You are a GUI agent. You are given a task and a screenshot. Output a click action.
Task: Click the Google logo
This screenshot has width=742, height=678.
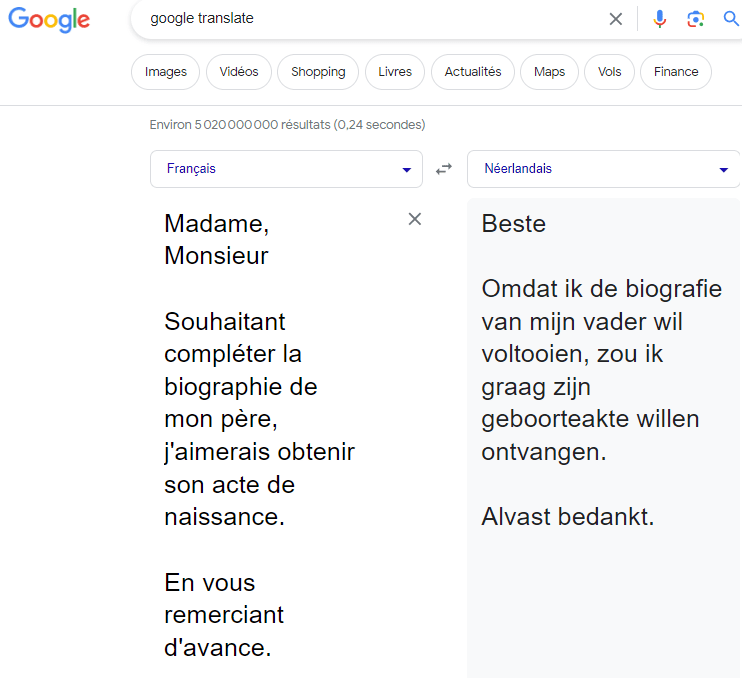click(49, 20)
